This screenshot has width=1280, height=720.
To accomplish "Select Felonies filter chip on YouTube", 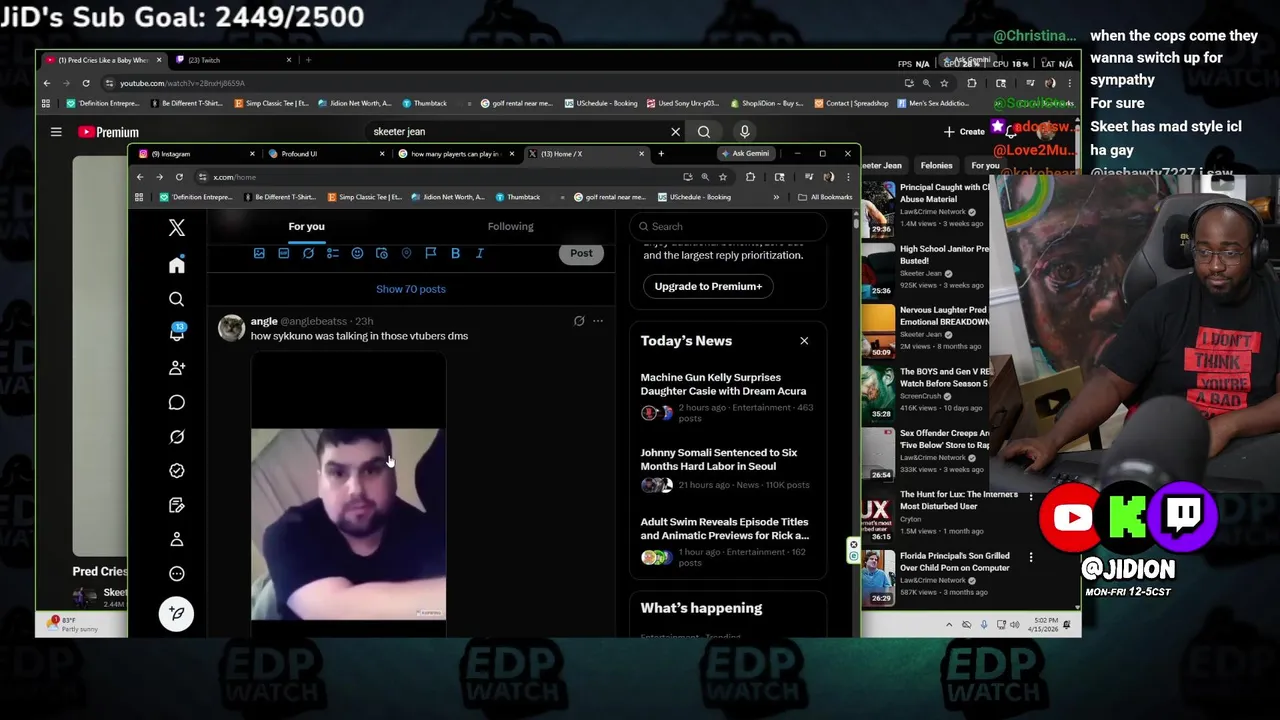I will (x=937, y=165).
